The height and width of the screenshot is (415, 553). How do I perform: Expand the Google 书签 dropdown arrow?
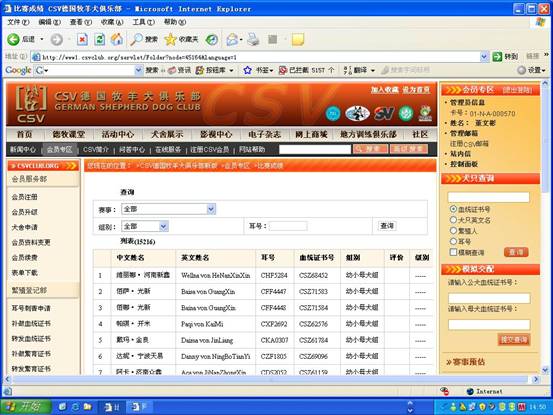pos(272,71)
